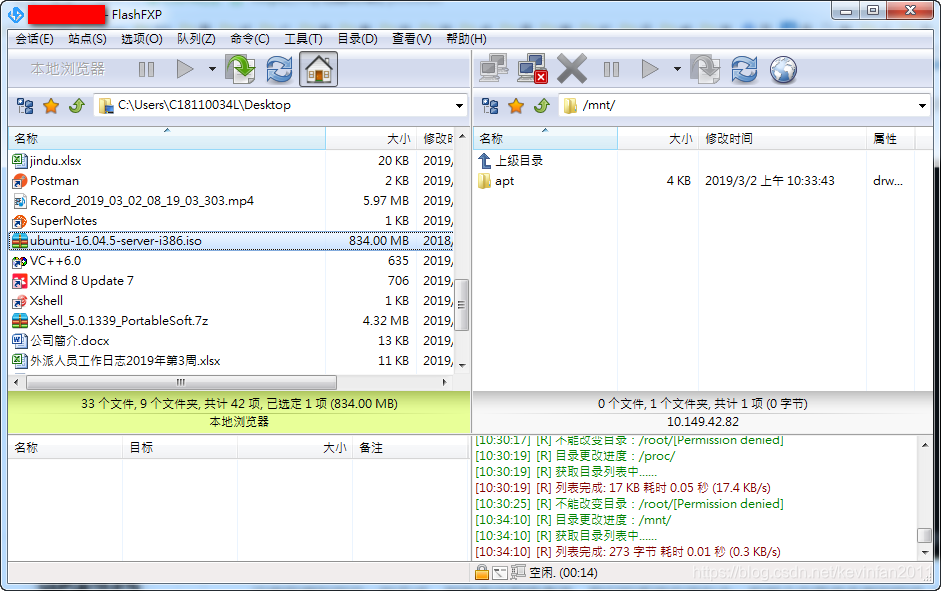
Task: Select jindu.xlsx in local list
Action: point(231,161)
